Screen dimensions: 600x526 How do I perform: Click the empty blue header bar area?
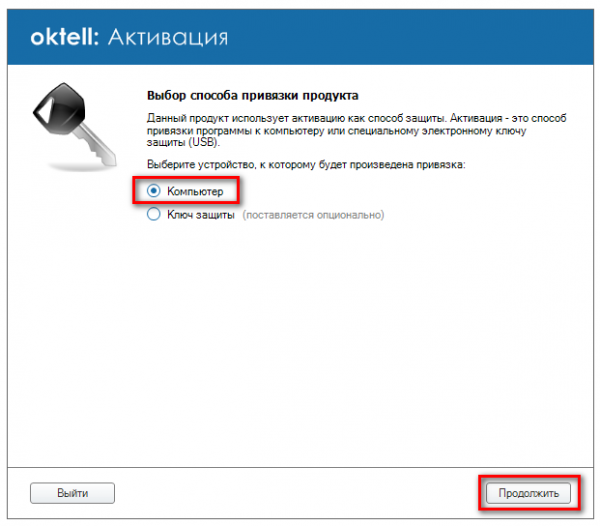click(420, 38)
